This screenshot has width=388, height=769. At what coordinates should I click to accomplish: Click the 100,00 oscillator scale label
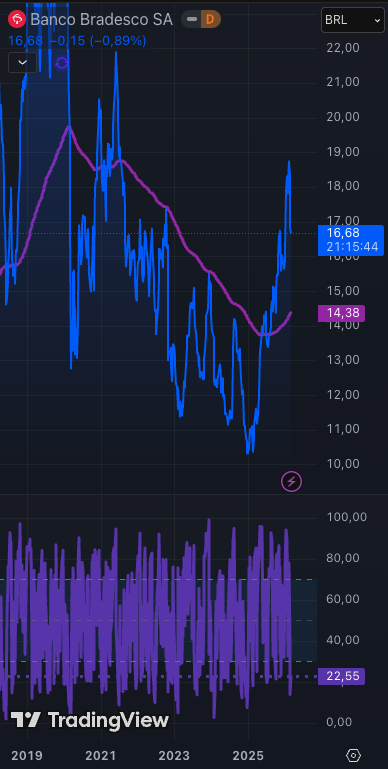pos(346,517)
